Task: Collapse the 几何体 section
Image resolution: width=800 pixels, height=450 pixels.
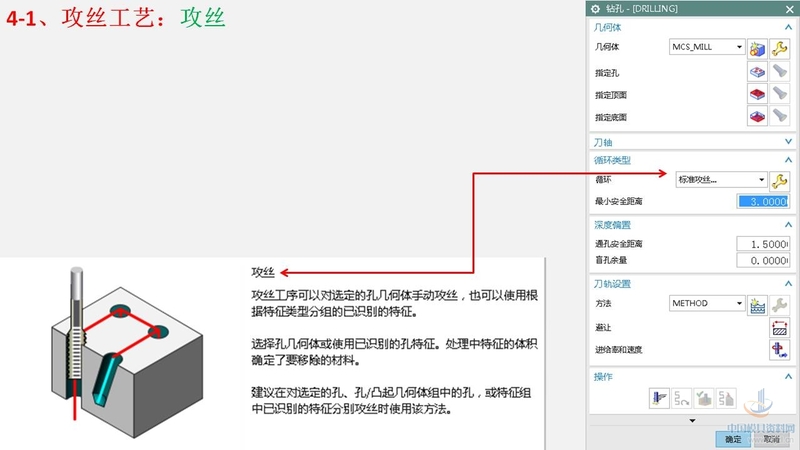Action: (788, 27)
